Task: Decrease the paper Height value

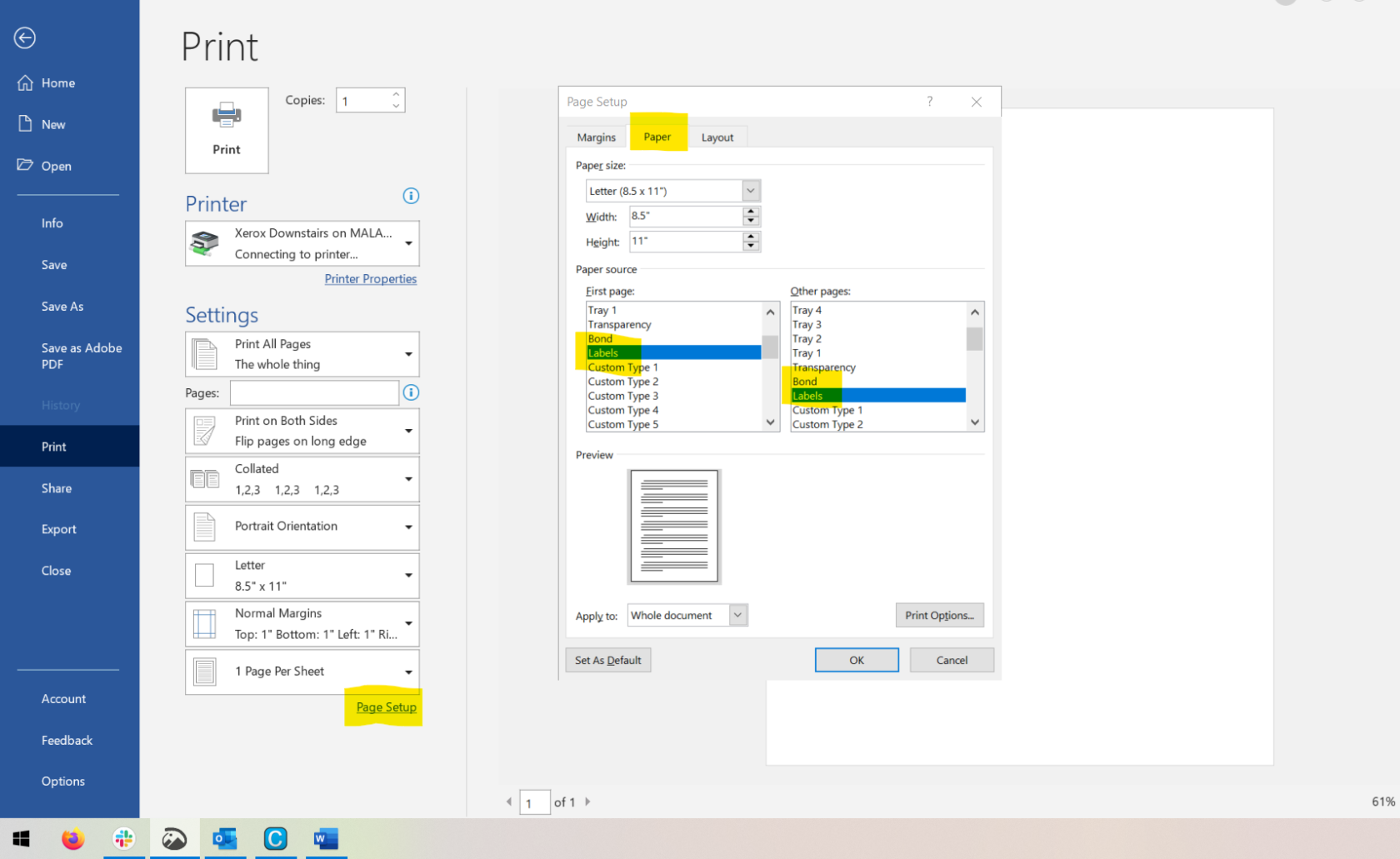Action: pos(751,246)
